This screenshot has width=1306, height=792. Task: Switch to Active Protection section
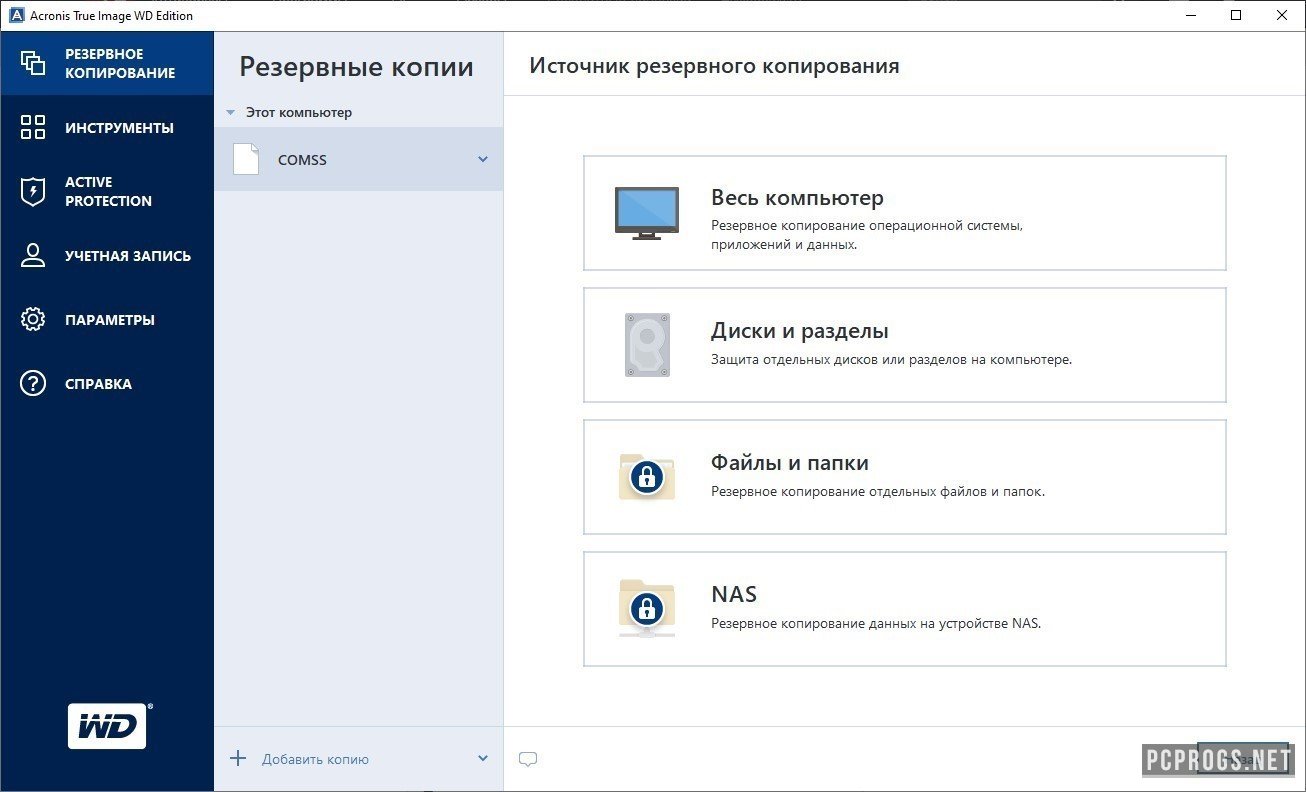click(x=107, y=191)
